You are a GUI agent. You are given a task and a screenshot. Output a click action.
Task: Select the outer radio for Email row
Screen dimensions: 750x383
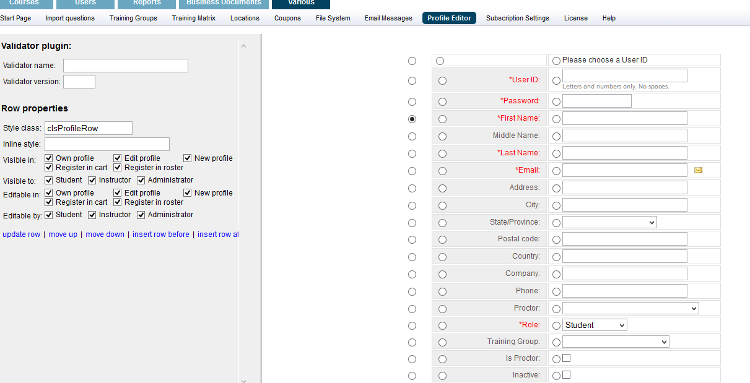point(412,171)
